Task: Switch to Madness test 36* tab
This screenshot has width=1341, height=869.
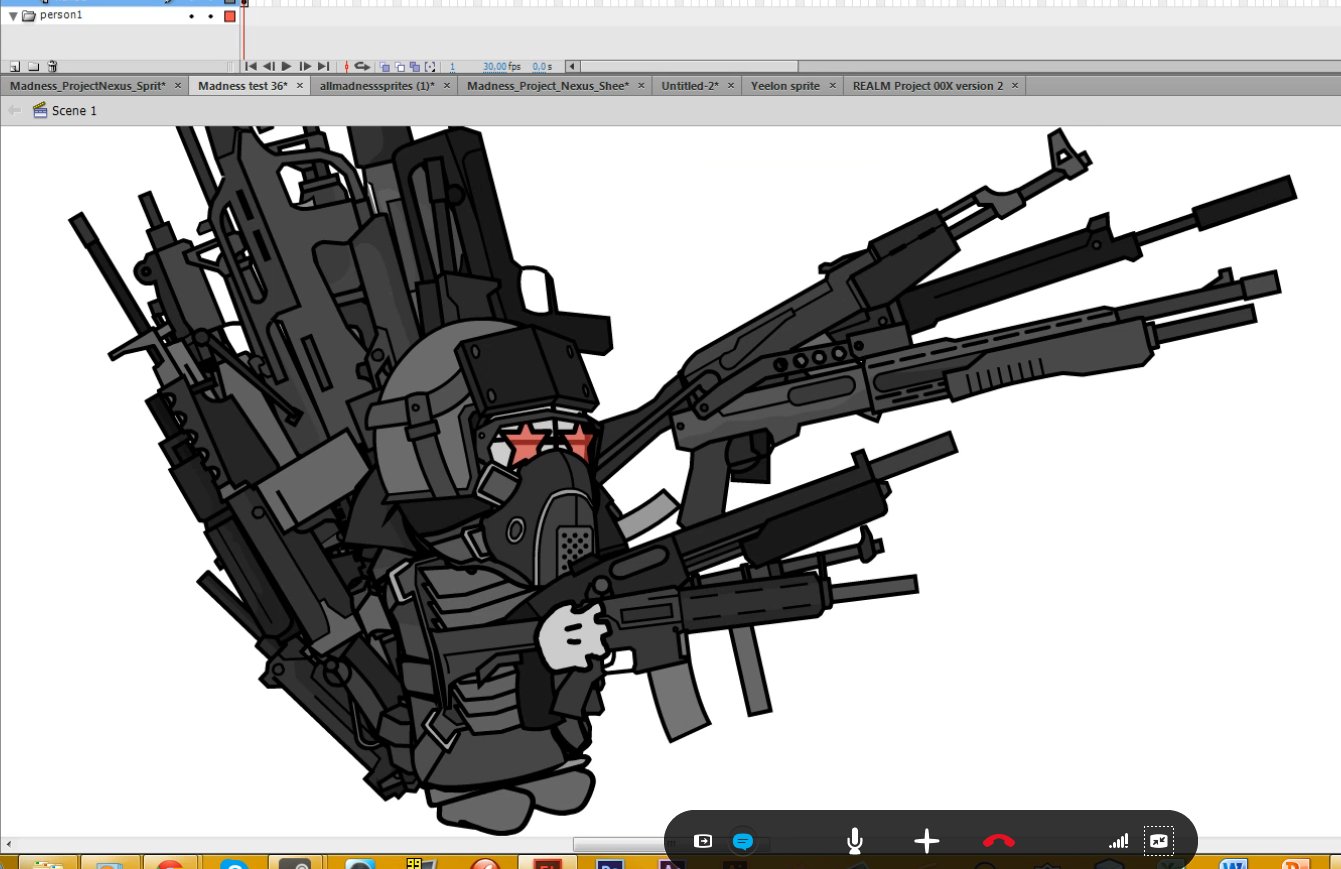Action: click(x=242, y=86)
